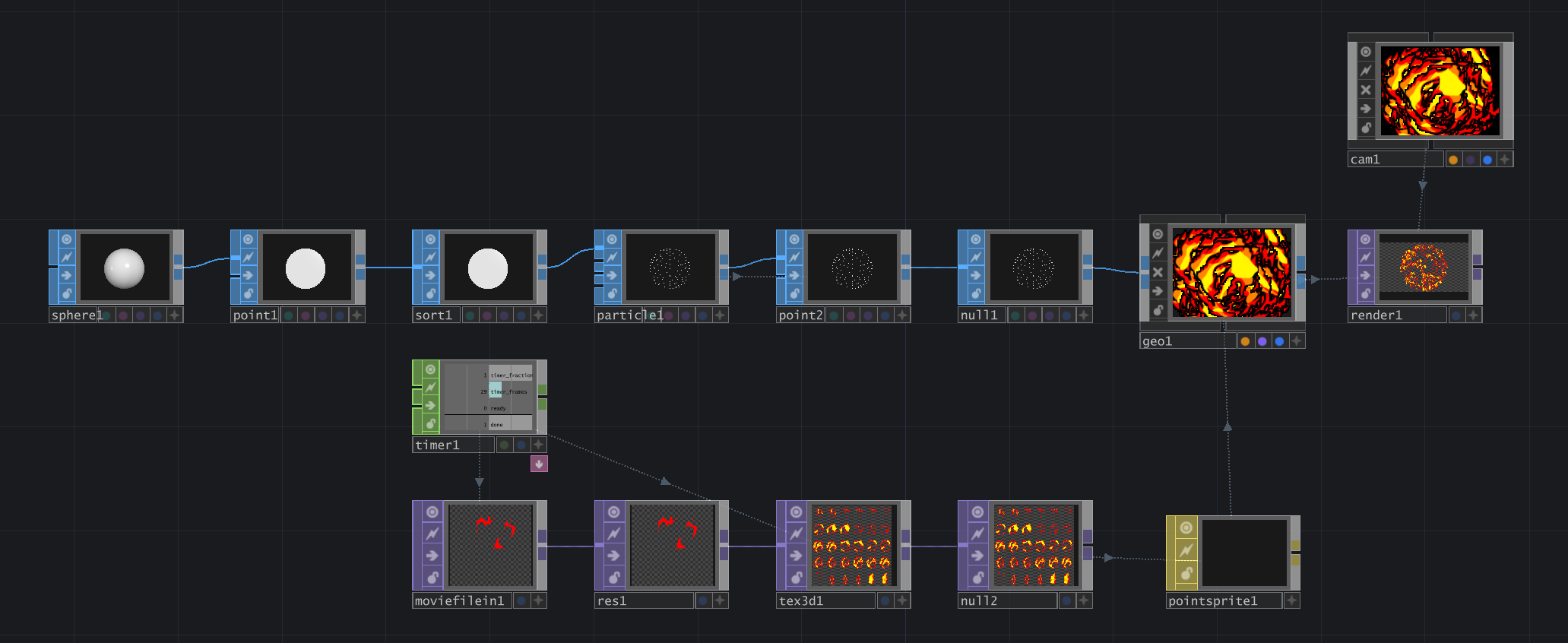Toggle green compare flag on point2
Viewport: 1568px width, 643px height.
point(834,315)
